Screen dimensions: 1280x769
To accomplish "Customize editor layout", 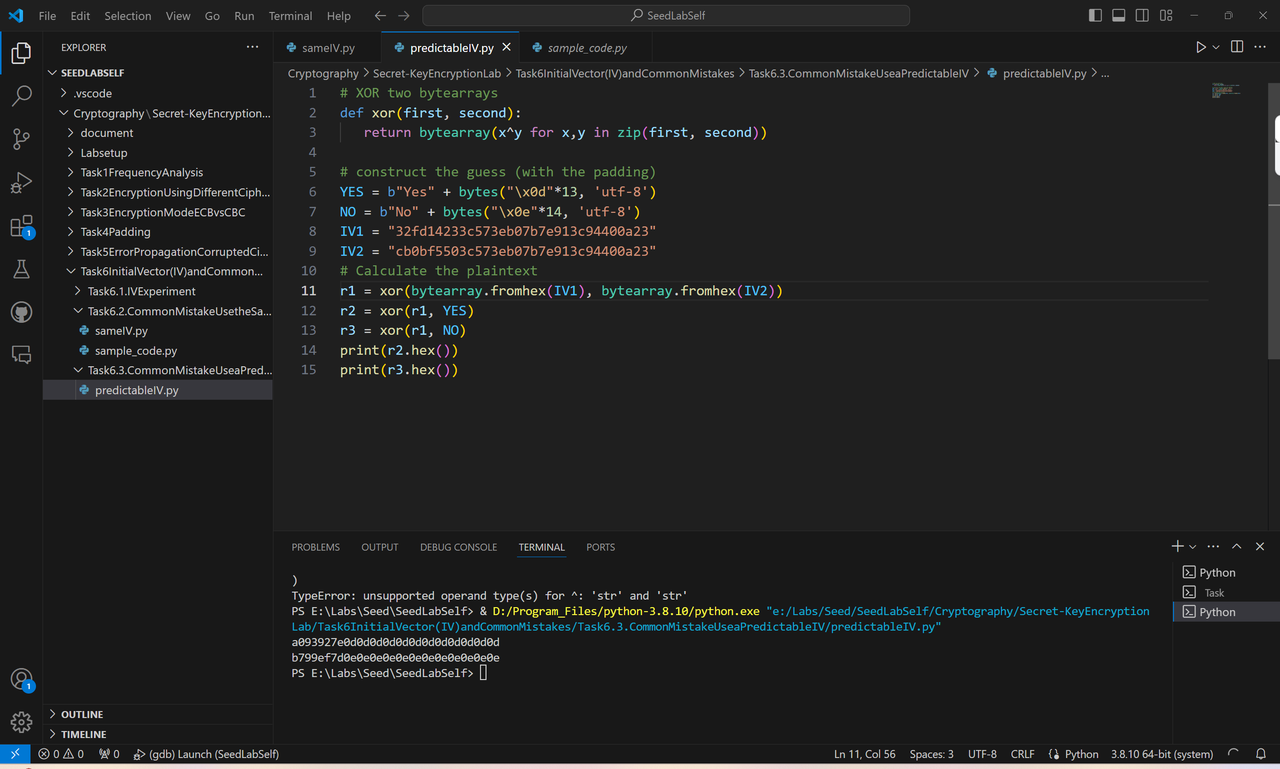I will click(x=1166, y=16).
